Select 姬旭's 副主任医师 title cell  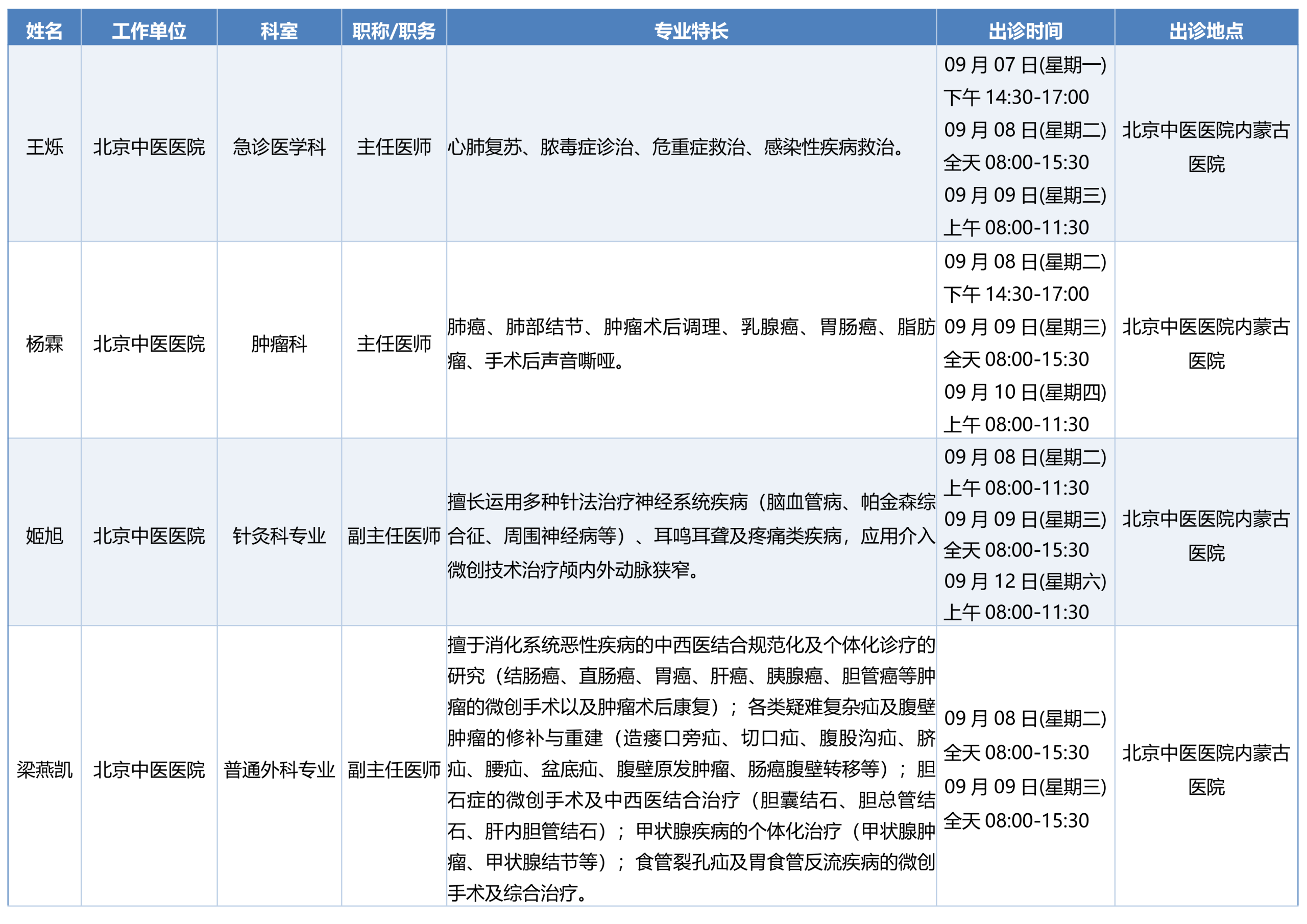(394, 535)
